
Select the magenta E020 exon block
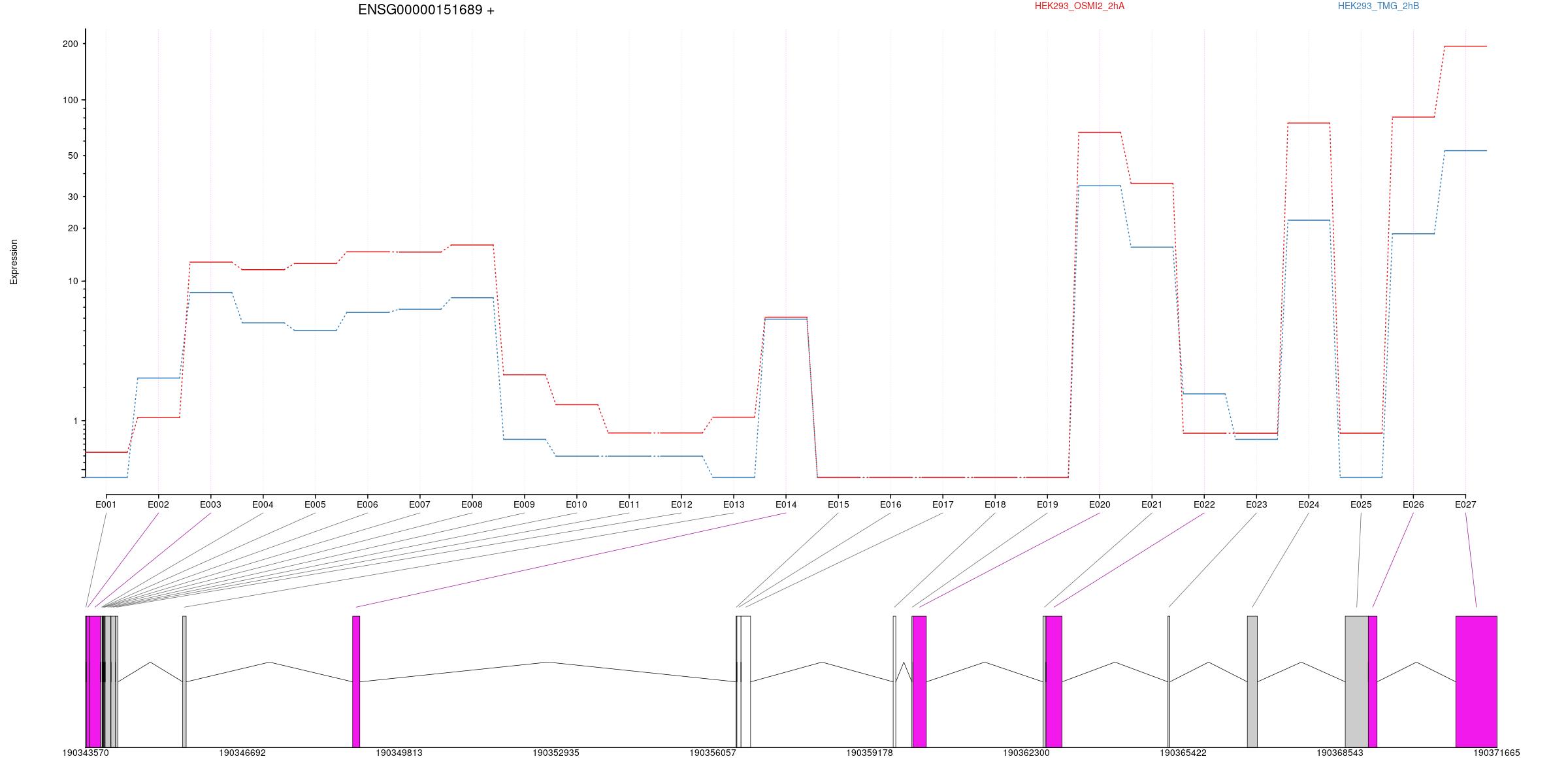click(x=920, y=681)
